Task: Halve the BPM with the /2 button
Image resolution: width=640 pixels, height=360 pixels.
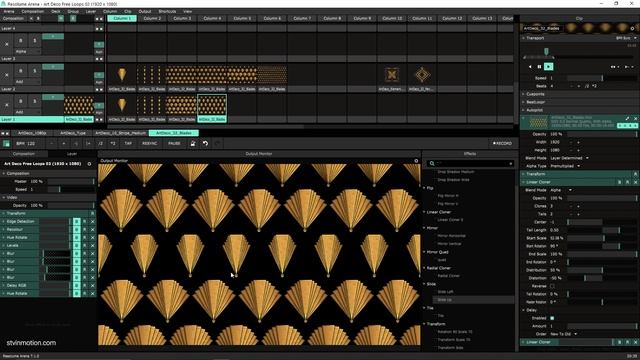Action: 100,144
